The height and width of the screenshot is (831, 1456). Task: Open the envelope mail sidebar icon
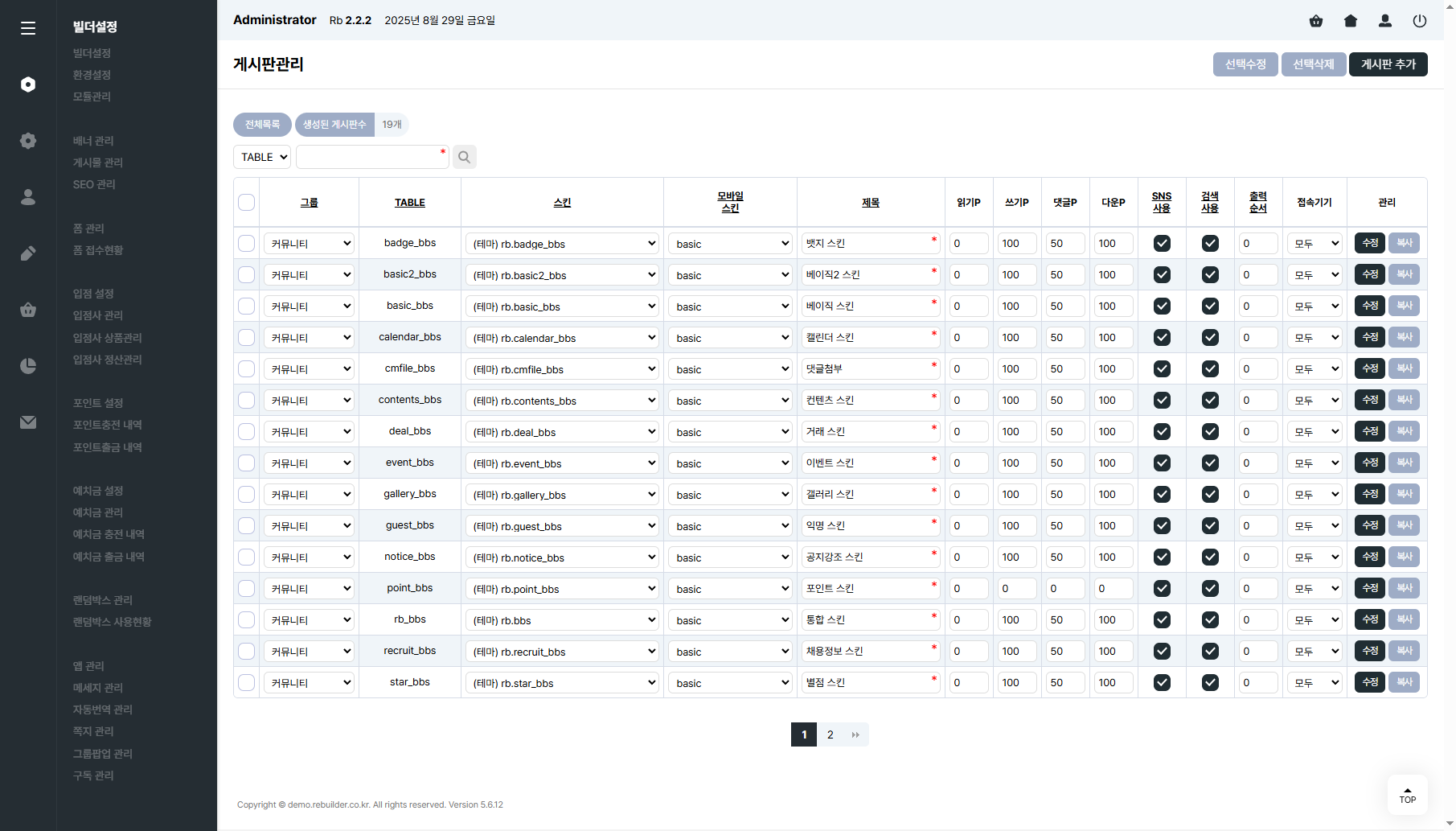click(x=28, y=422)
